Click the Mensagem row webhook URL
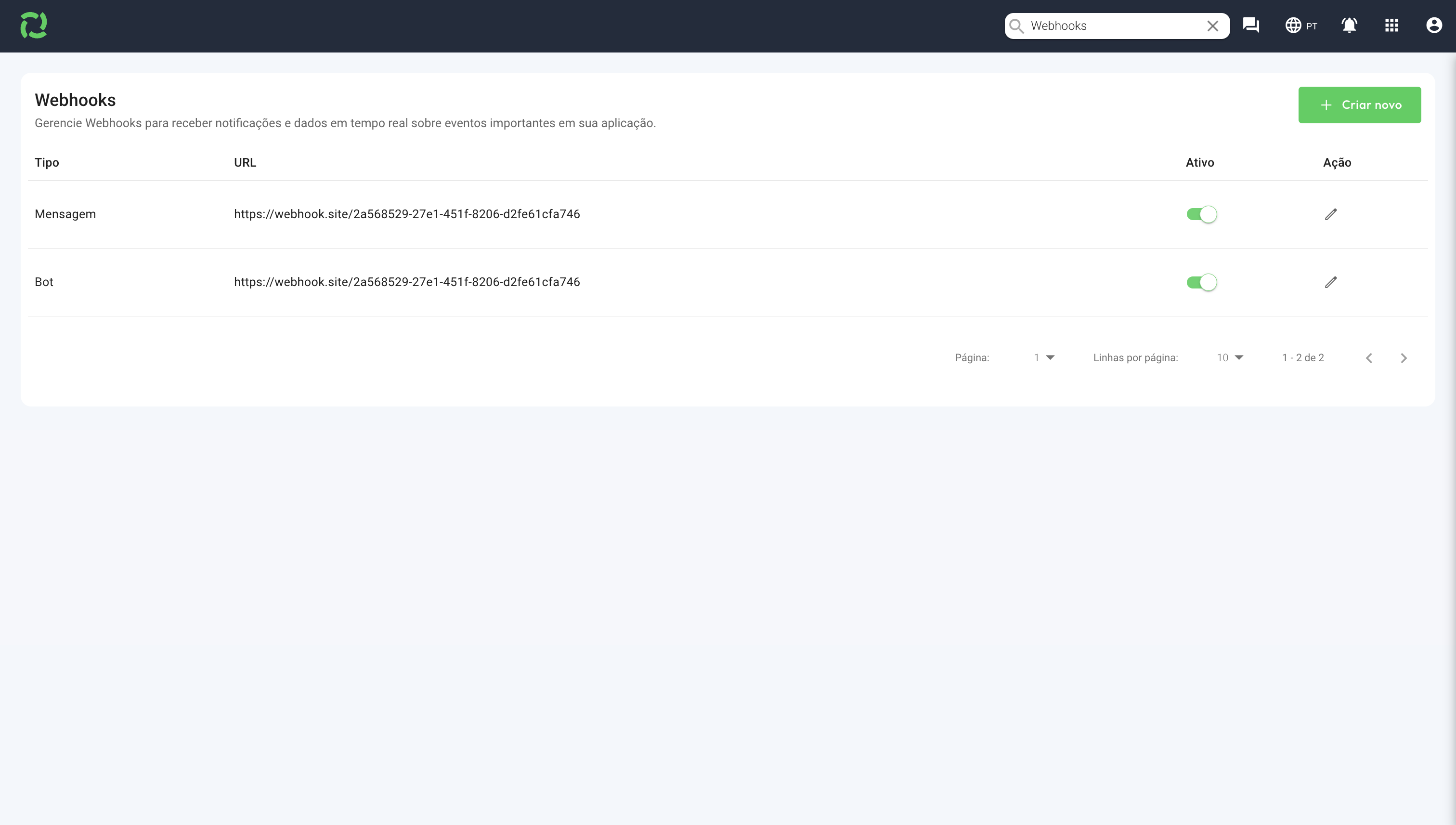Screen dimensions: 1456x825 [407, 214]
